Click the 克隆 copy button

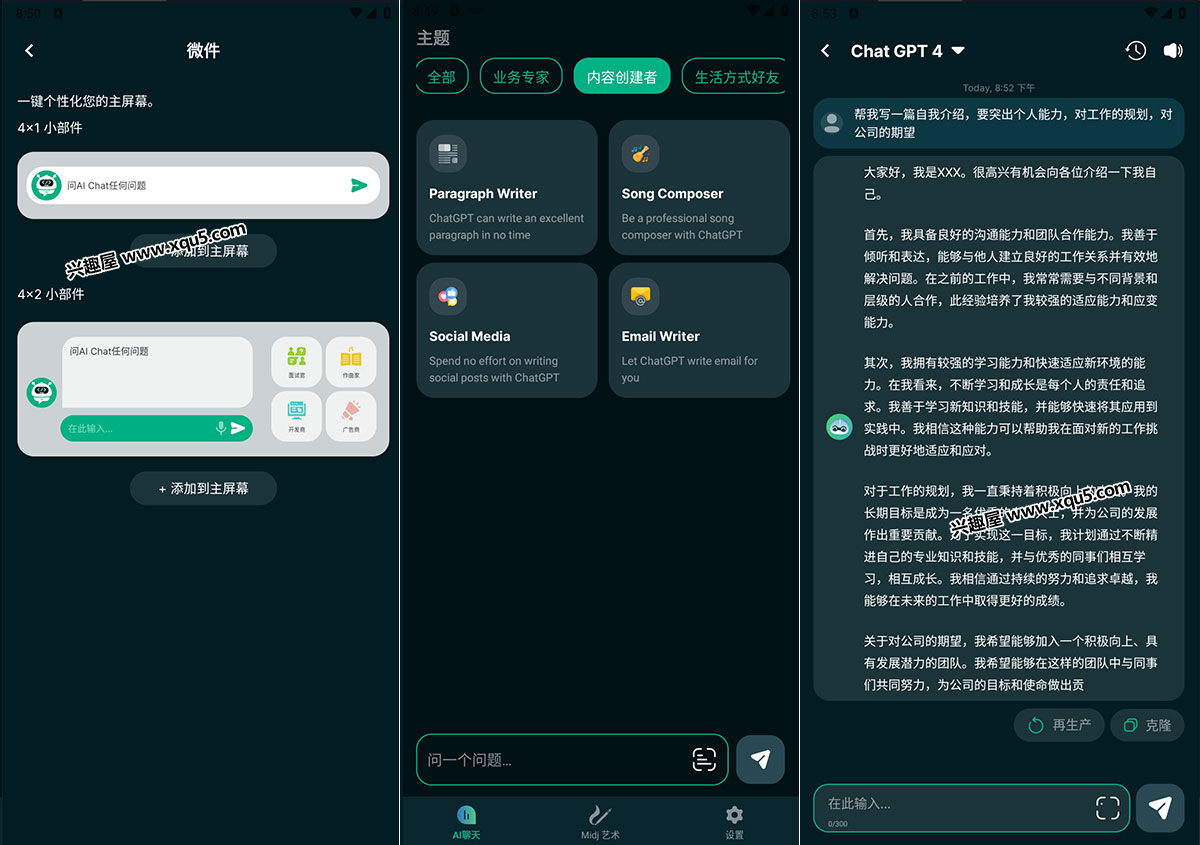tap(1147, 725)
